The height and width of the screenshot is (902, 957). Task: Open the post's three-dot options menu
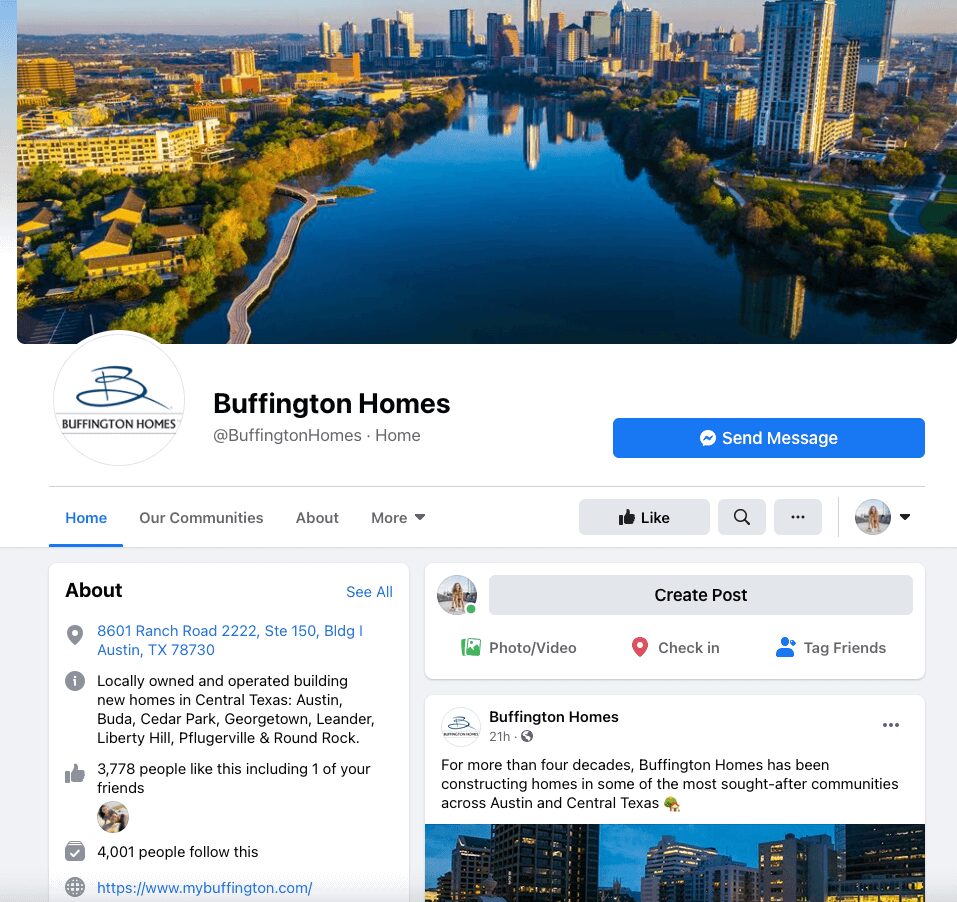890,724
